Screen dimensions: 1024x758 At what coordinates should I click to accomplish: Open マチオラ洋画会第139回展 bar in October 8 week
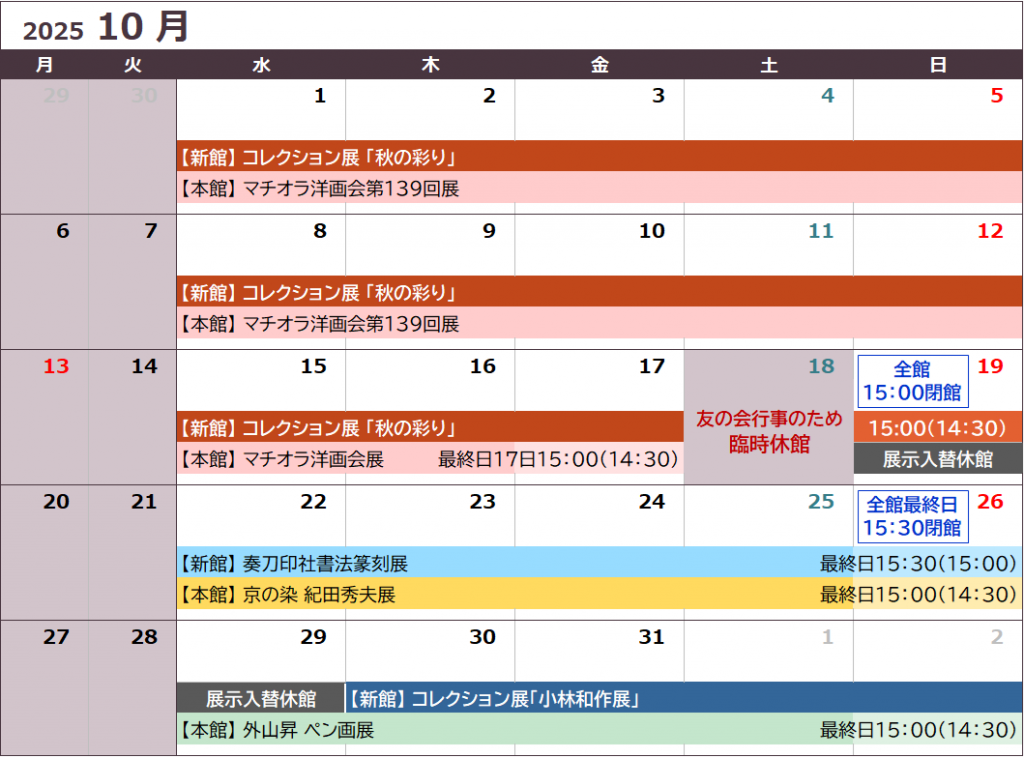[x=599, y=324]
